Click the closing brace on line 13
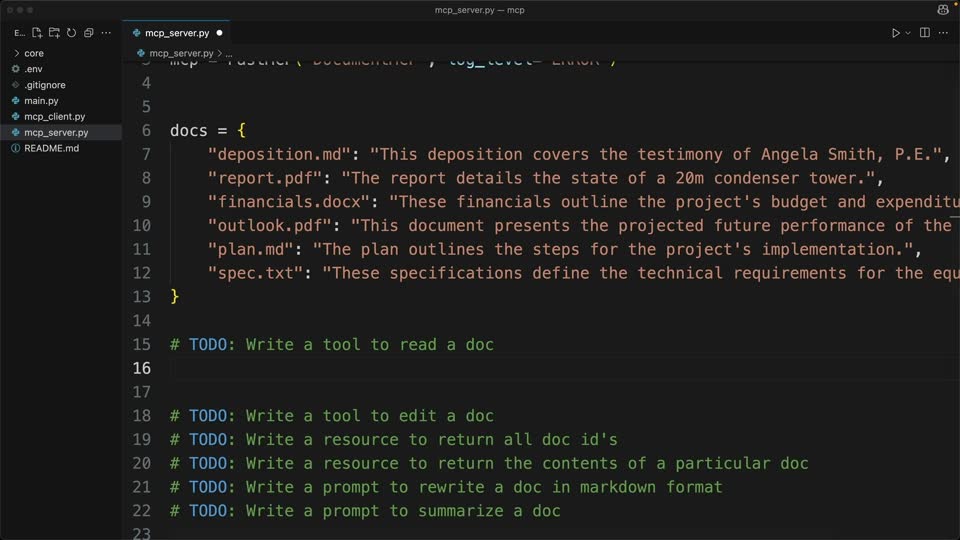Image resolution: width=960 pixels, height=540 pixels. [x=174, y=297]
